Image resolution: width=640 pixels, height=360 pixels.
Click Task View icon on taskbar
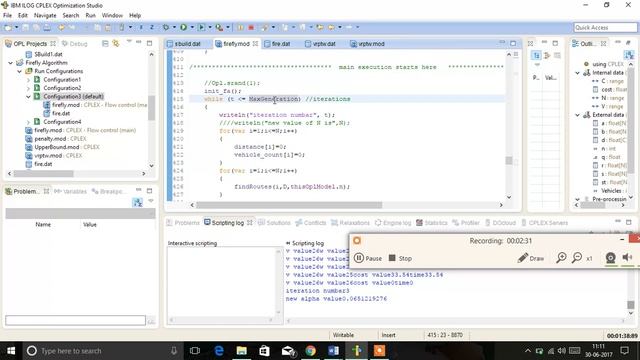[195, 351]
